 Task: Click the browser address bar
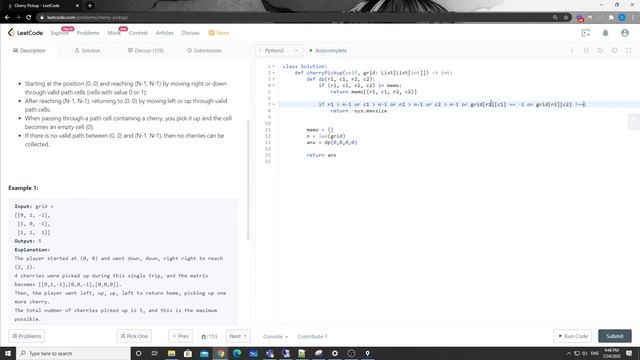point(294,18)
